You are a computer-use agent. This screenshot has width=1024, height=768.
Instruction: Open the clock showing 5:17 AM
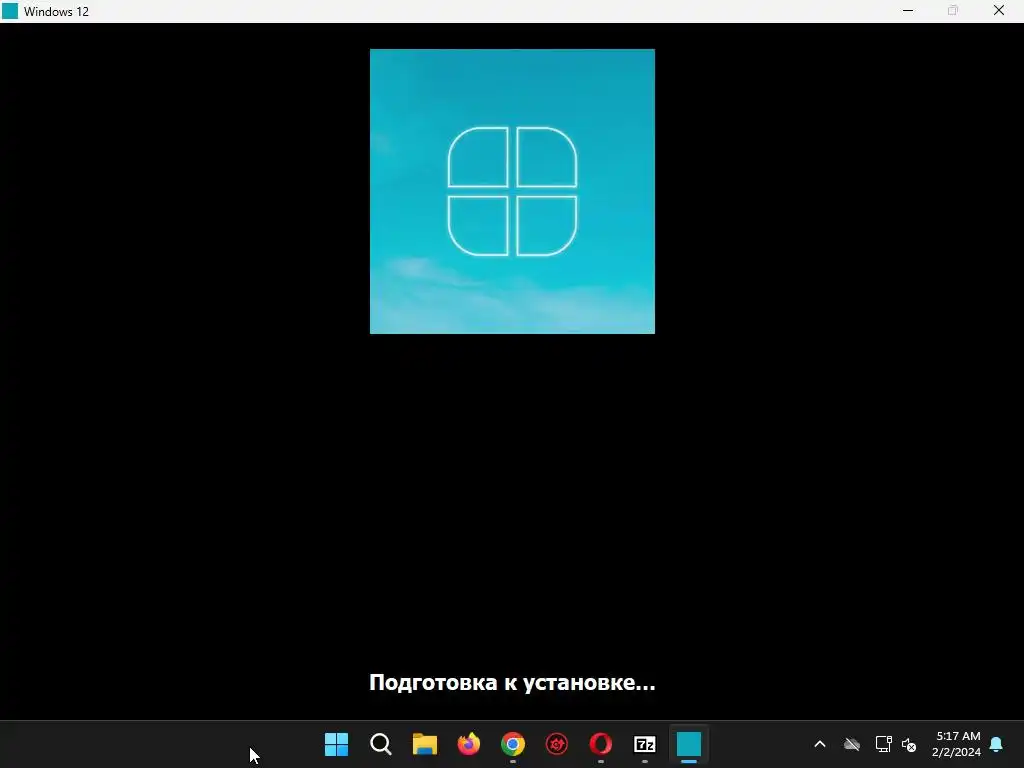[x=956, y=744]
